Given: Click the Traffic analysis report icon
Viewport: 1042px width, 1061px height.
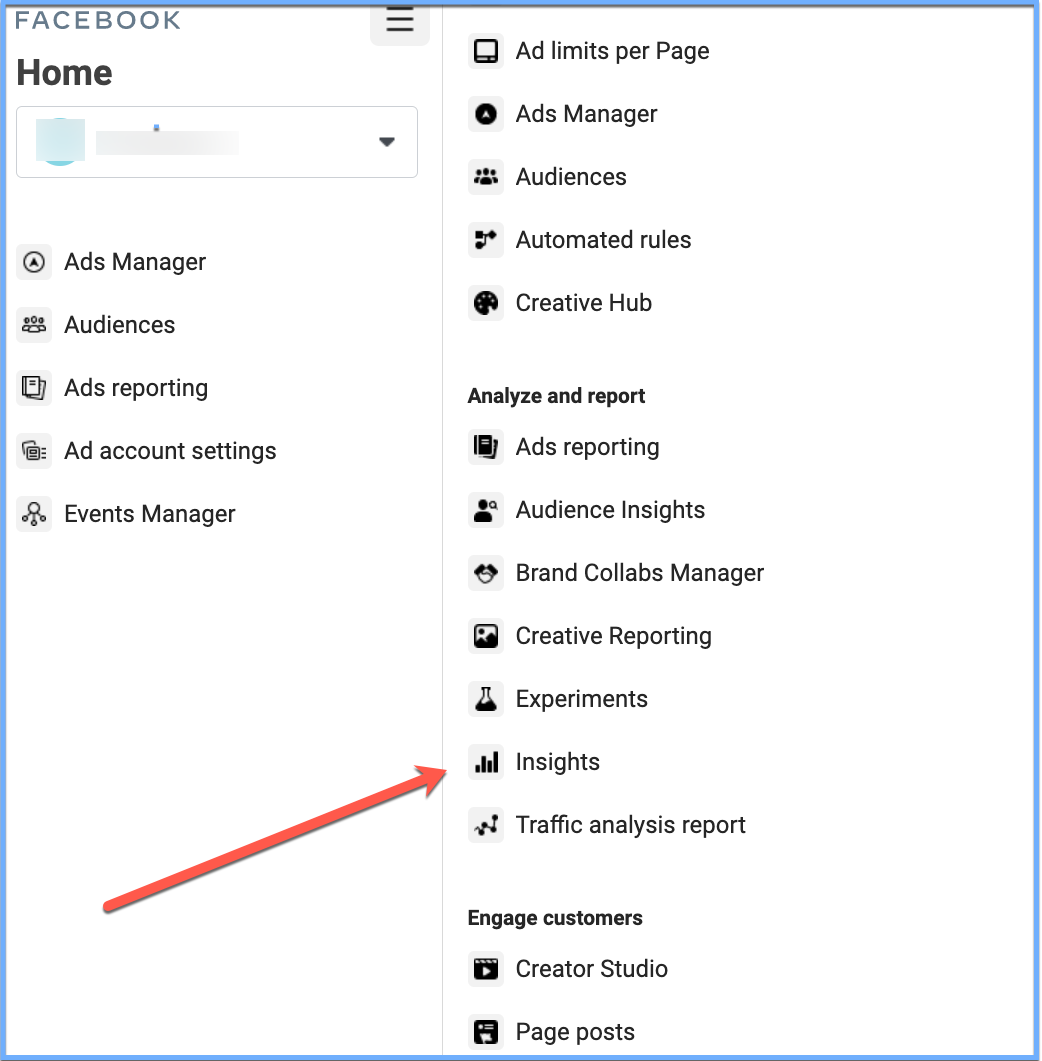Looking at the screenshot, I should click(x=486, y=824).
